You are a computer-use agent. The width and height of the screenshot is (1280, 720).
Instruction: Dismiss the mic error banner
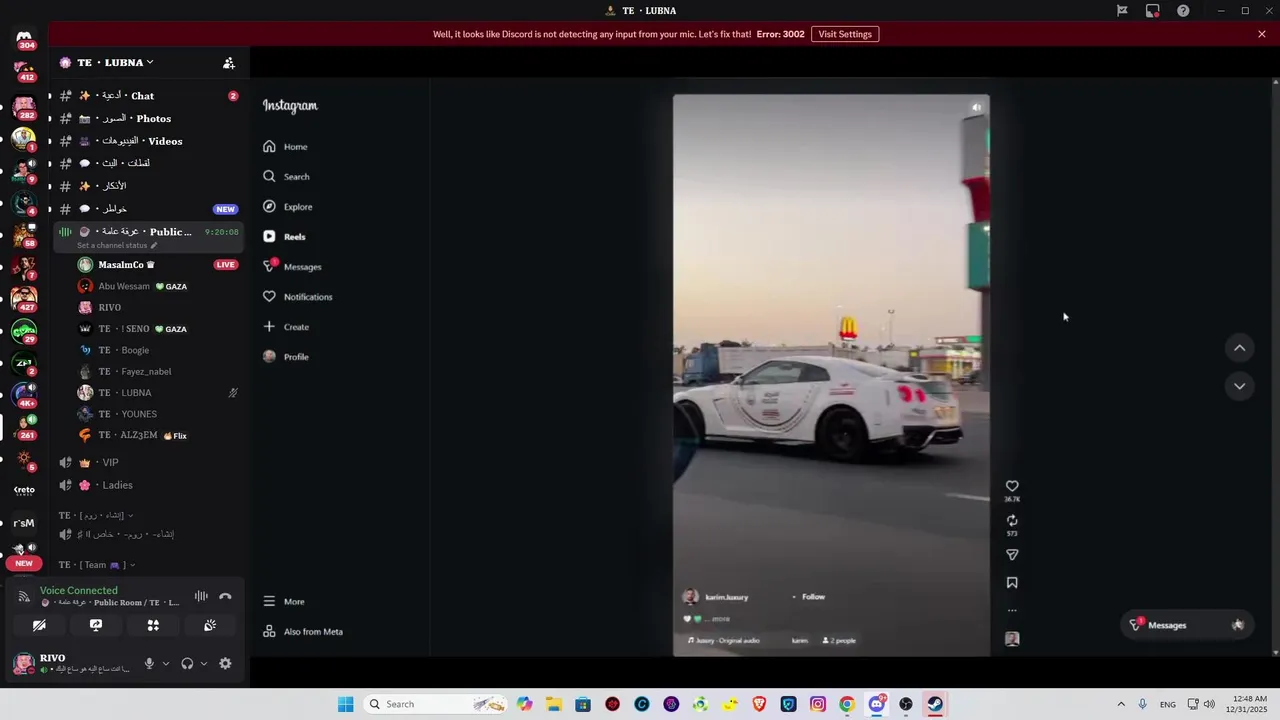(1262, 34)
